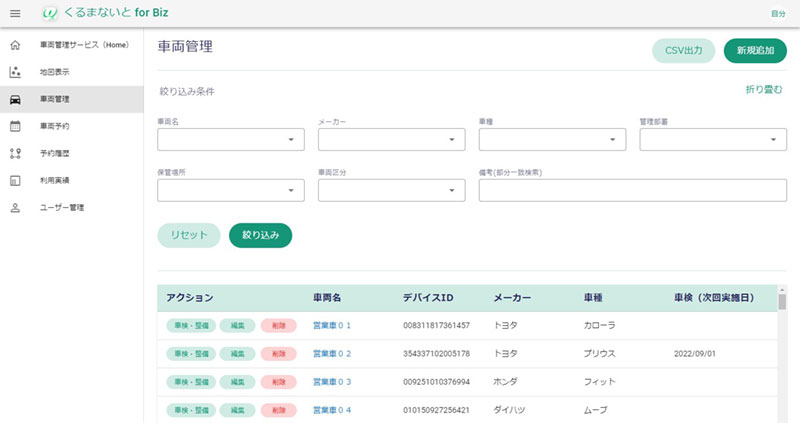
Task: Open the 地図表示 menu item
Action: click(71, 72)
